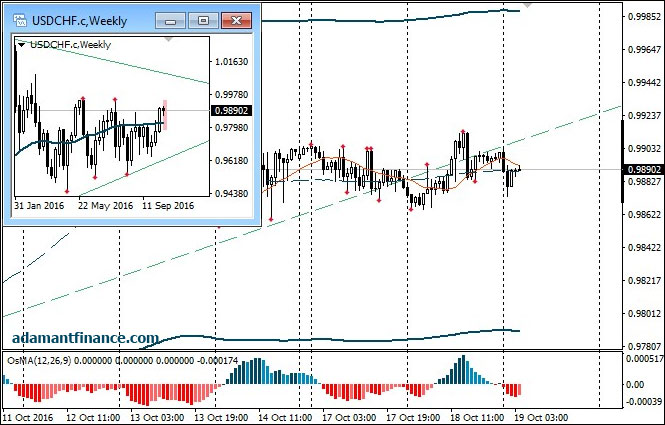Click the 0.94380 value in Weekly window scale
This screenshot has width=665, height=425.
click(x=232, y=193)
